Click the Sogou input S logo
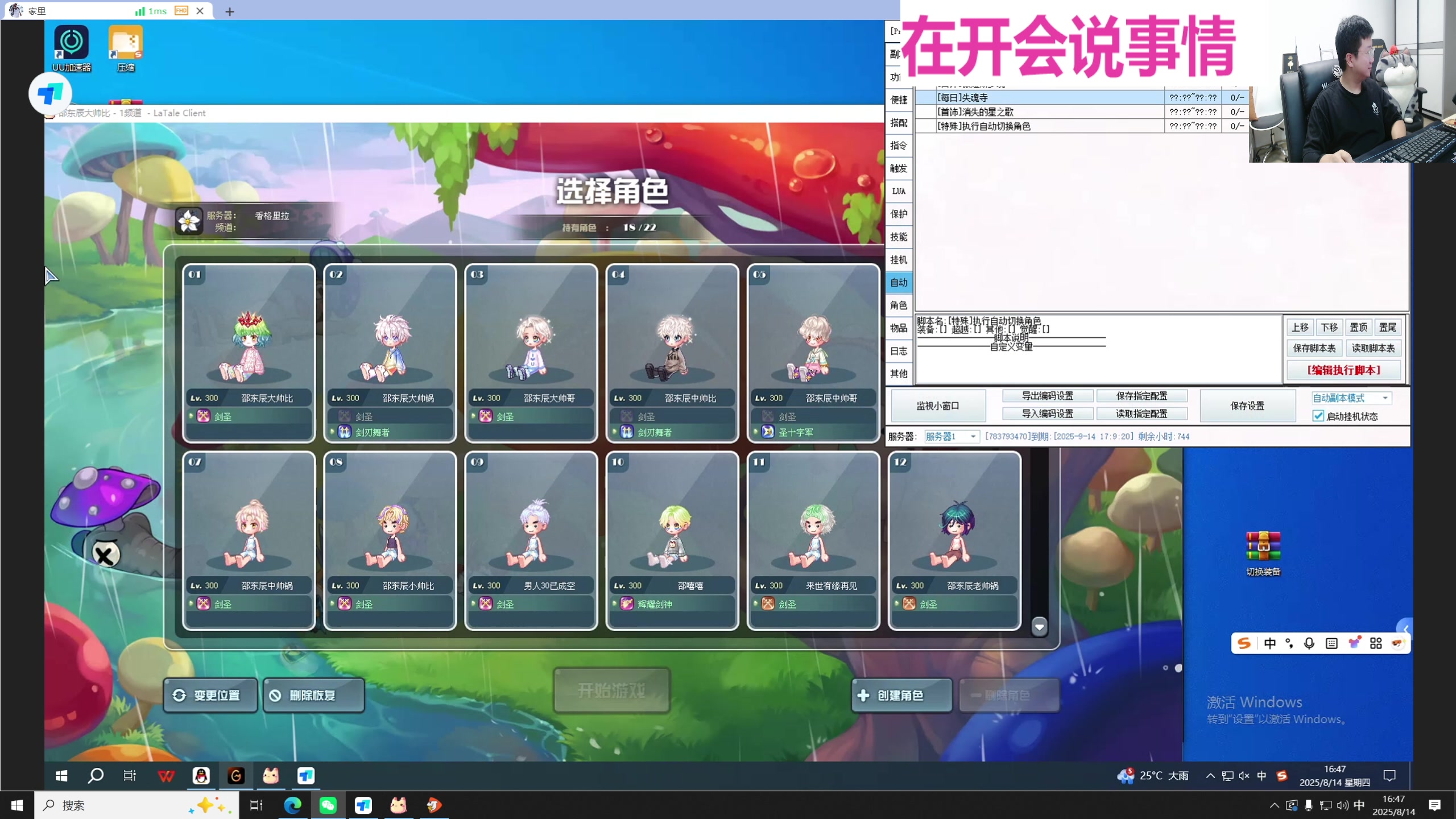 [x=1244, y=643]
